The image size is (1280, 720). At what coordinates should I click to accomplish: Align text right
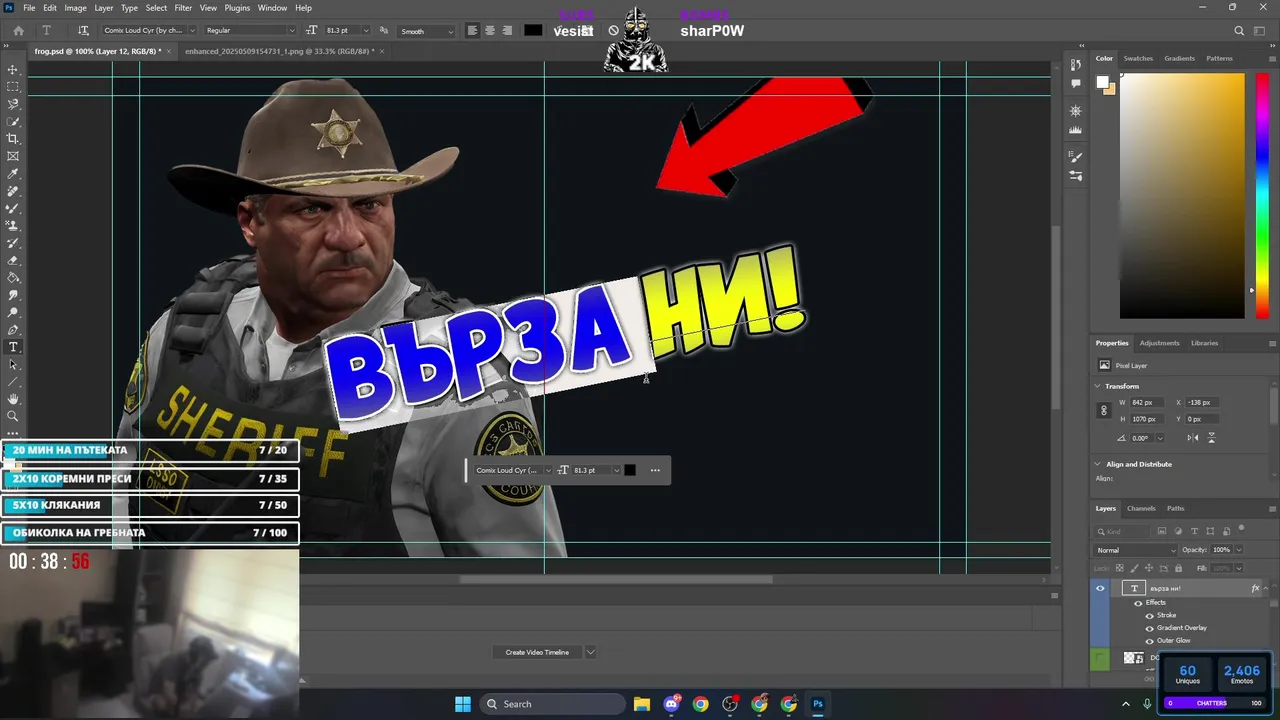tap(506, 31)
